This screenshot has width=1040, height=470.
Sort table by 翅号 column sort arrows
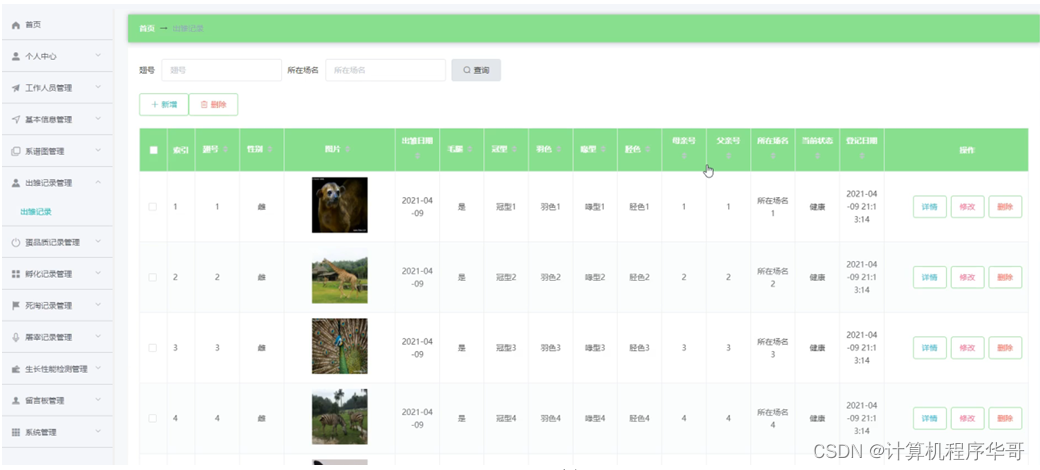[226, 150]
